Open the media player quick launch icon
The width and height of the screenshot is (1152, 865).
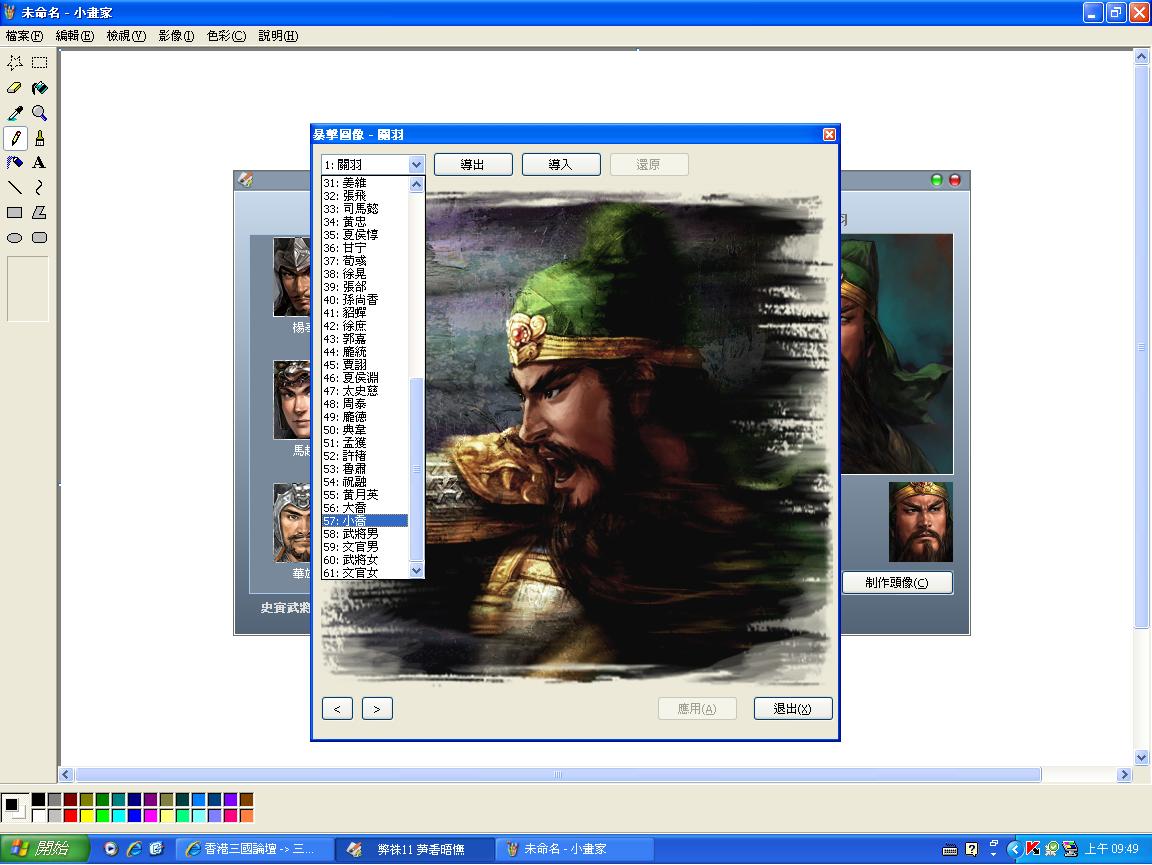pos(111,849)
